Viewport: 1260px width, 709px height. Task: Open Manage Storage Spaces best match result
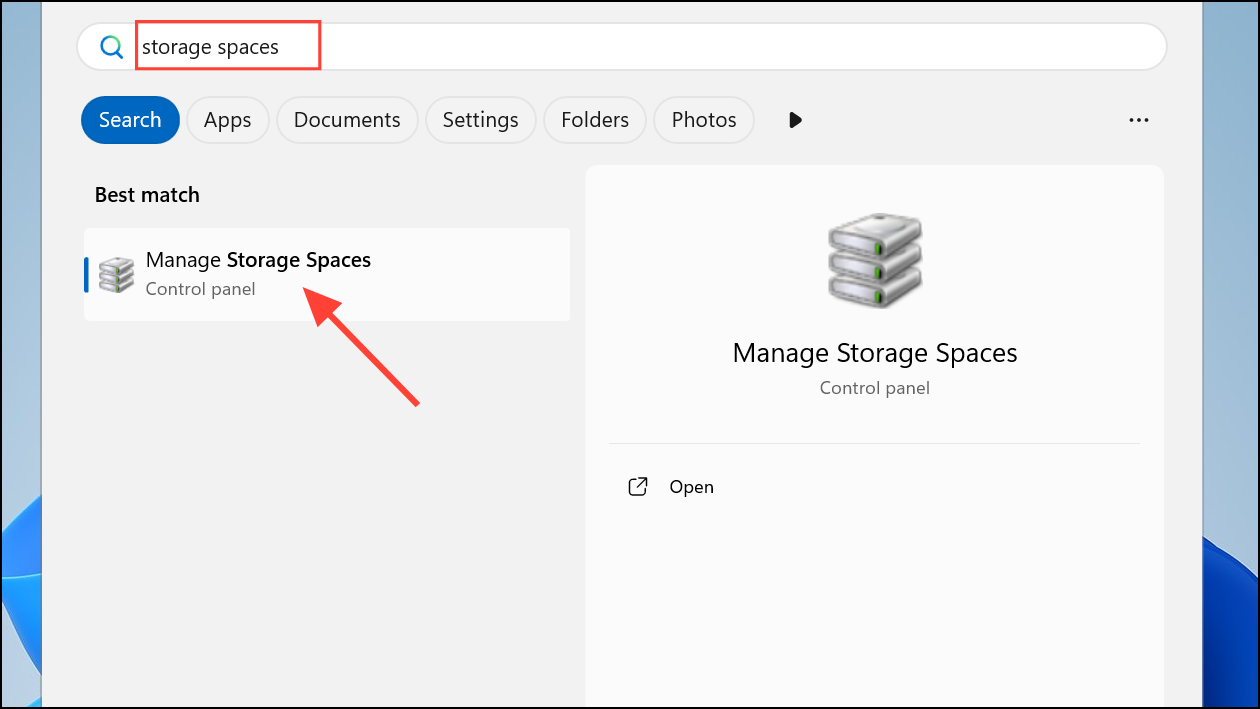click(327, 274)
